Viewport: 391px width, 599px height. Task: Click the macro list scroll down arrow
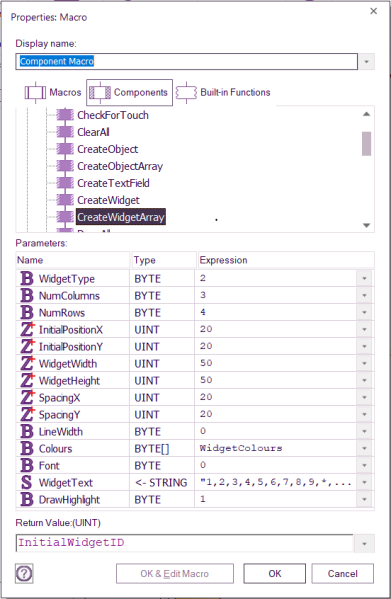coord(366,225)
